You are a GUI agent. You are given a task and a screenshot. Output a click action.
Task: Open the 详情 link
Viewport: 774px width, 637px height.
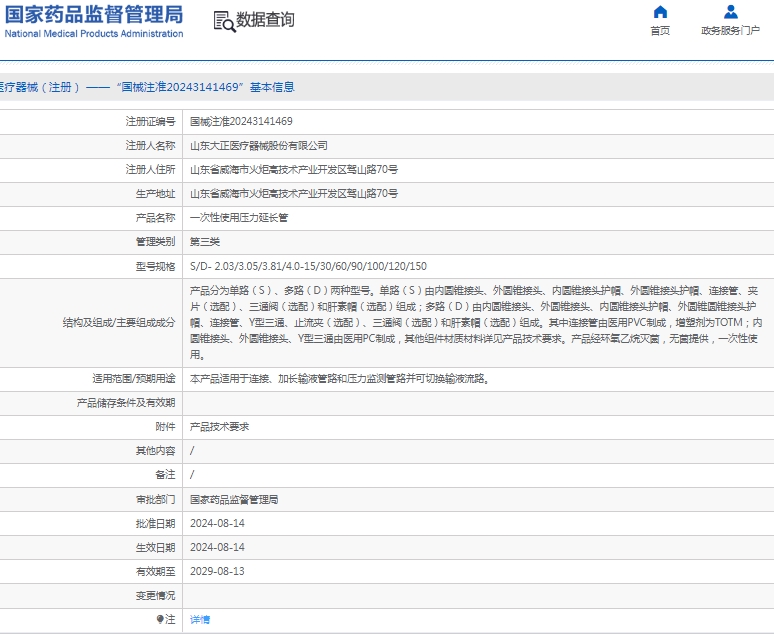click(200, 619)
